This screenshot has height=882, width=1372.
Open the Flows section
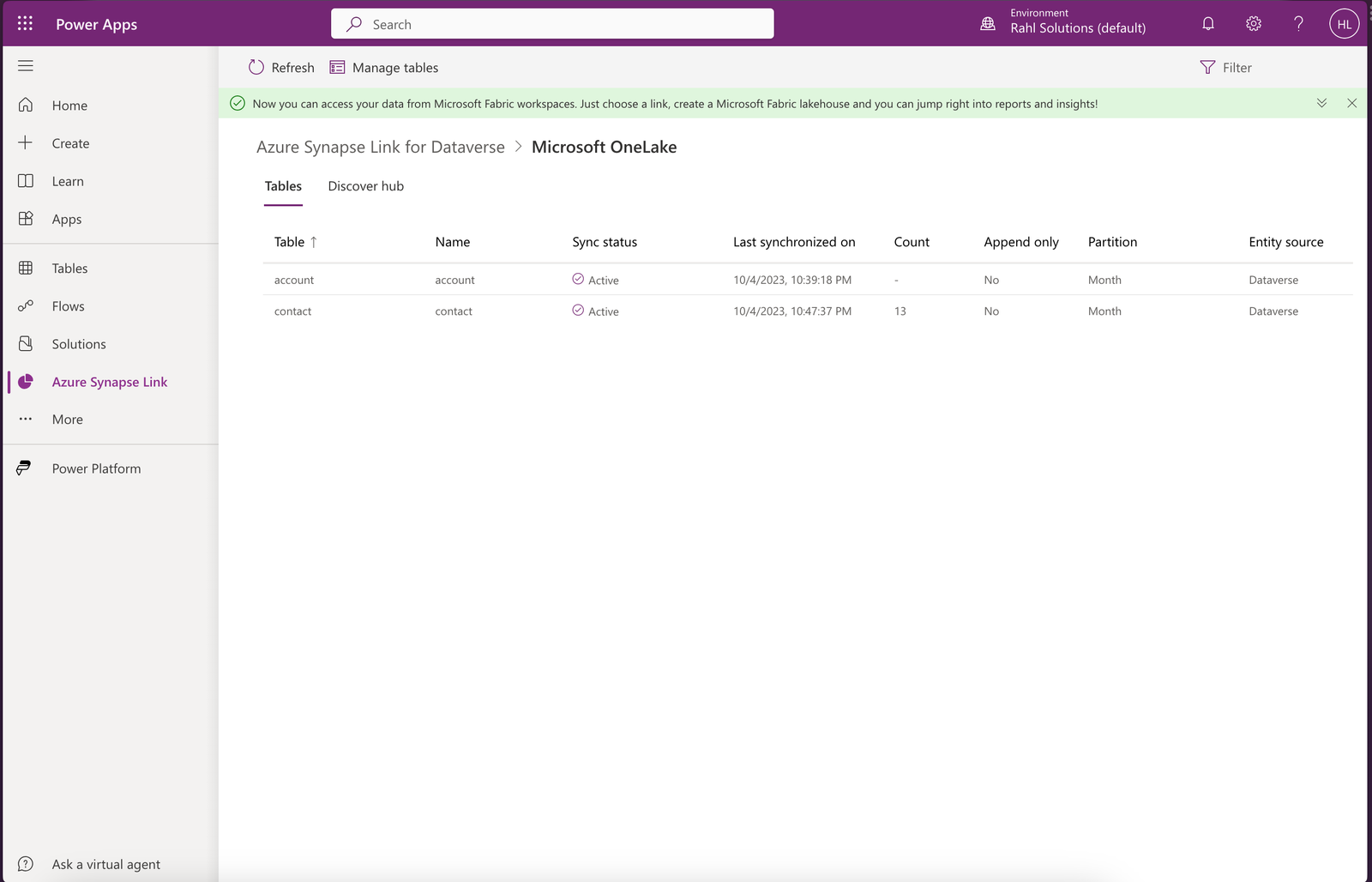pos(68,305)
